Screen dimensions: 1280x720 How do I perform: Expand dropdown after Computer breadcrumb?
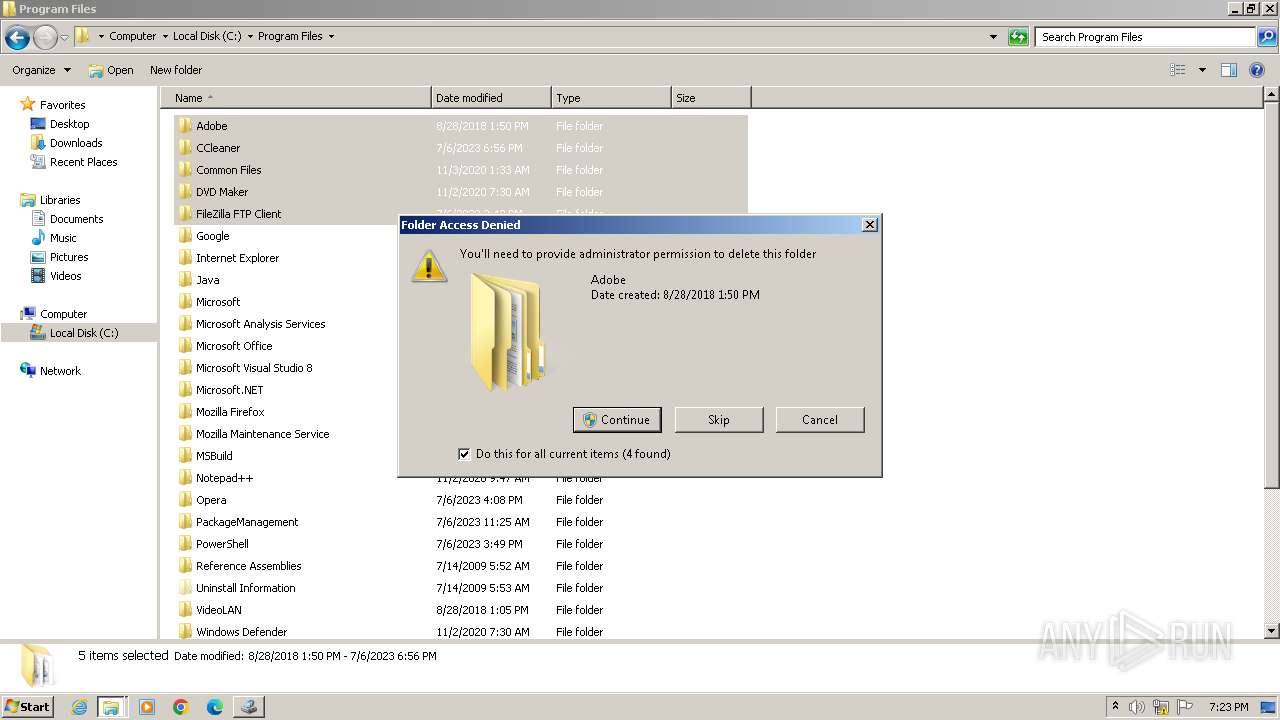coord(165,36)
